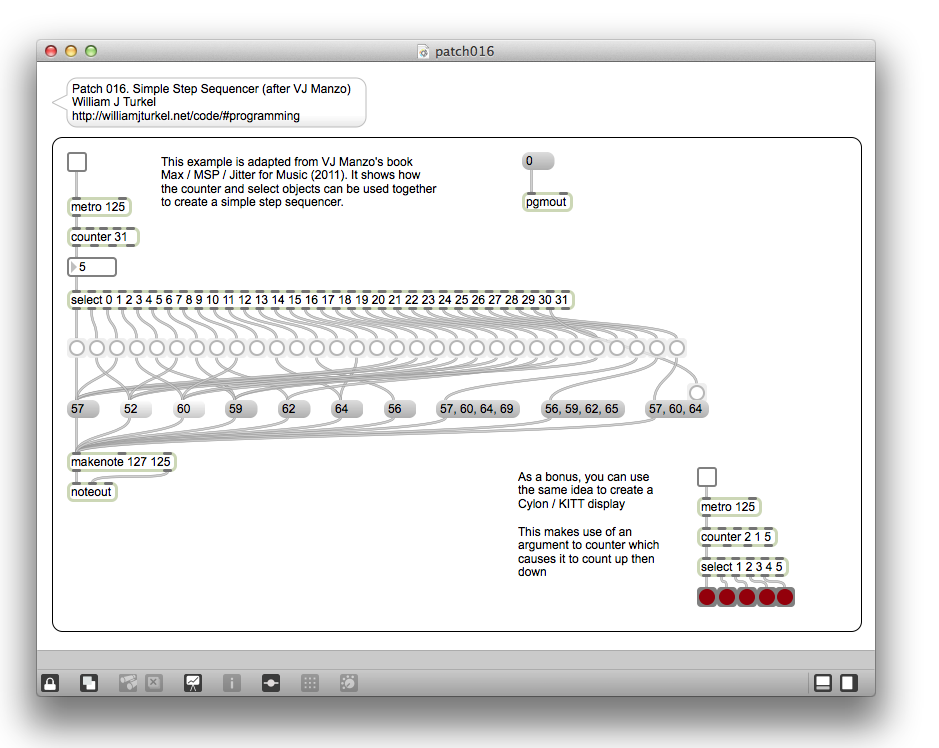Toggle the right sidebar panel icon
The height and width of the screenshot is (748, 939).
coord(848,683)
